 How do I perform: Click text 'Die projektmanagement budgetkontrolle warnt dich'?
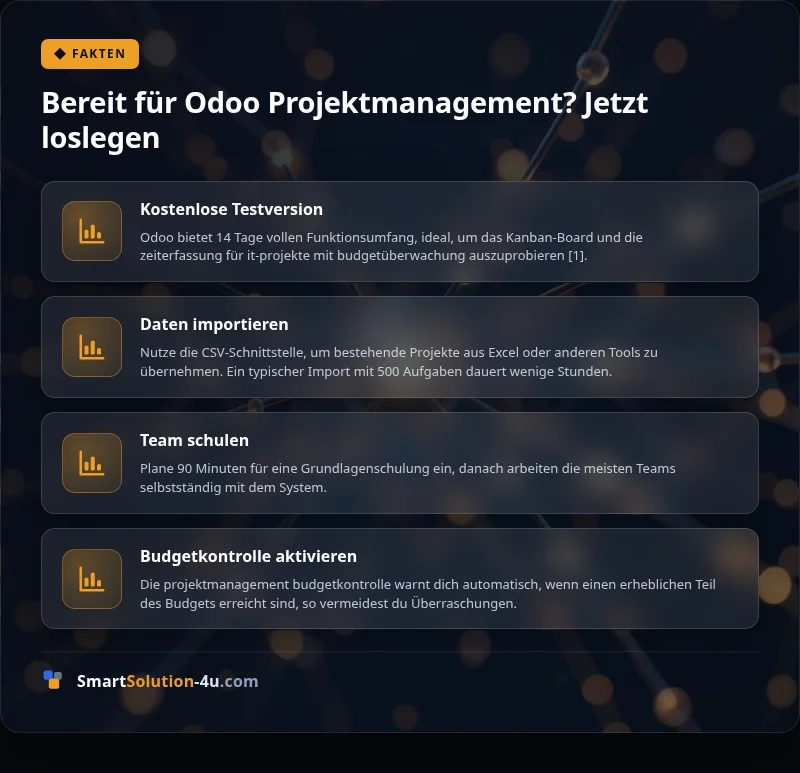(x=299, y=585)
